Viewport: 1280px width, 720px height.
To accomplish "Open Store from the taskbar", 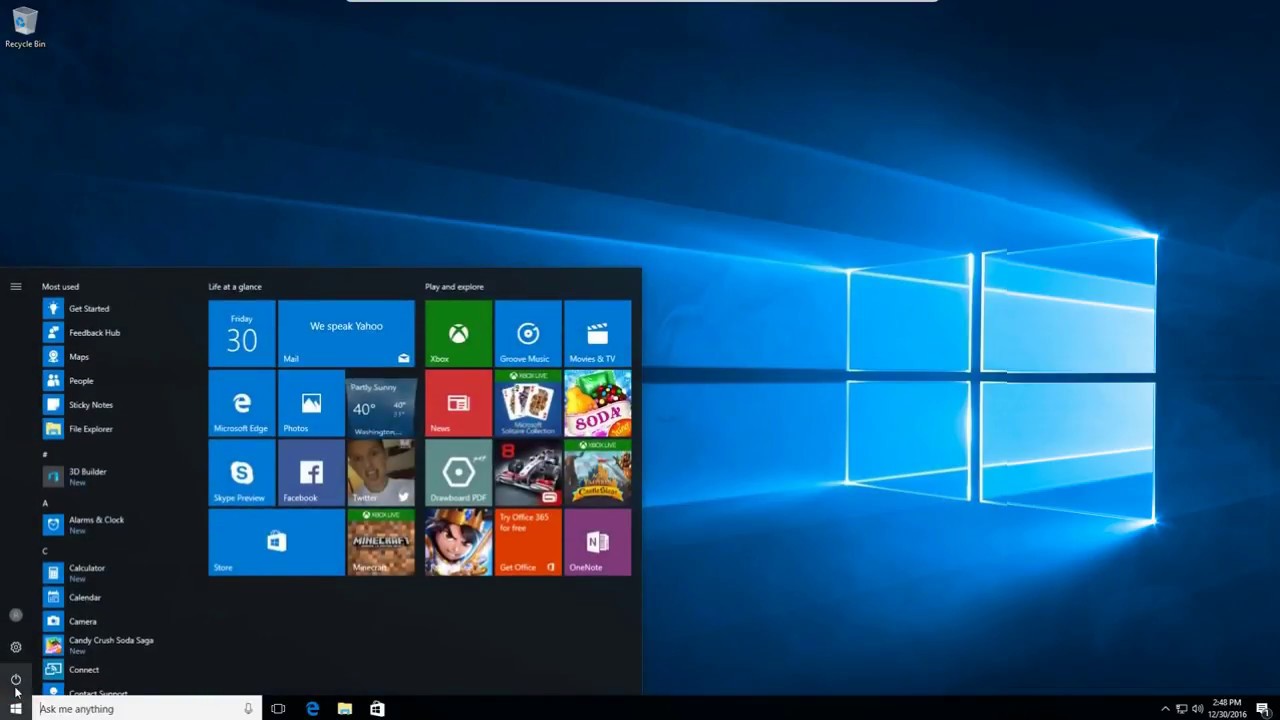I will (x=377, y=708).
